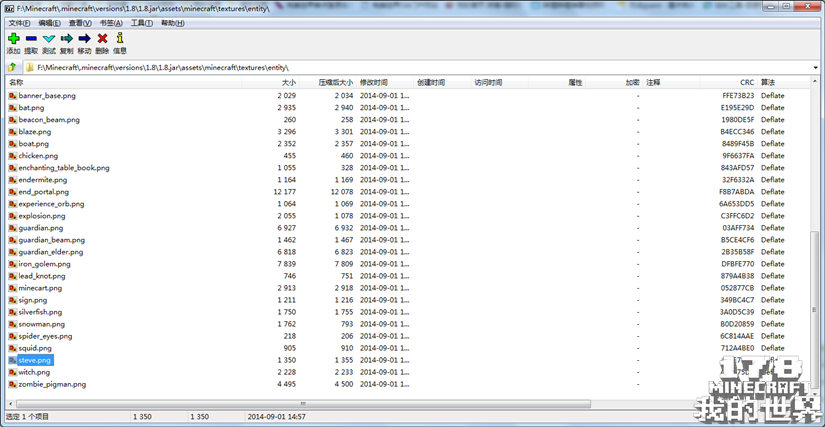
Task: Select the file enchanting_table_book.png
Action: 64,168
